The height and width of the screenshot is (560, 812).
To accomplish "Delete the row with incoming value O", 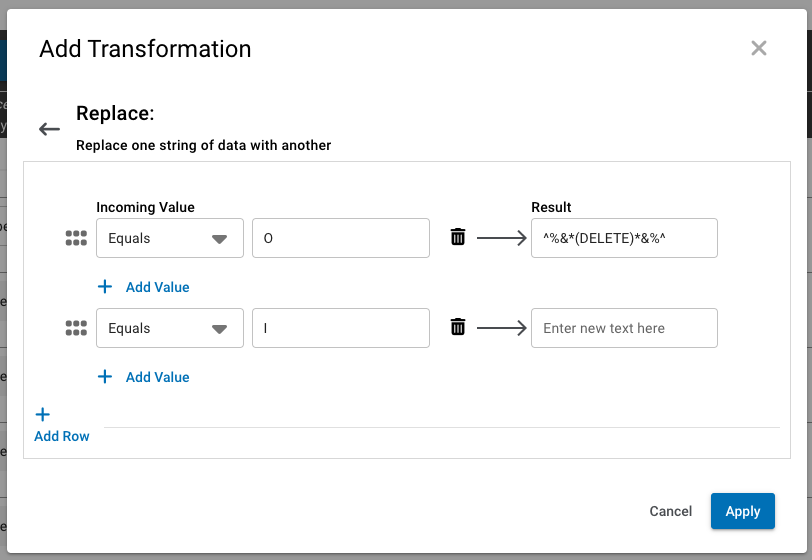I will click(458, 237).
